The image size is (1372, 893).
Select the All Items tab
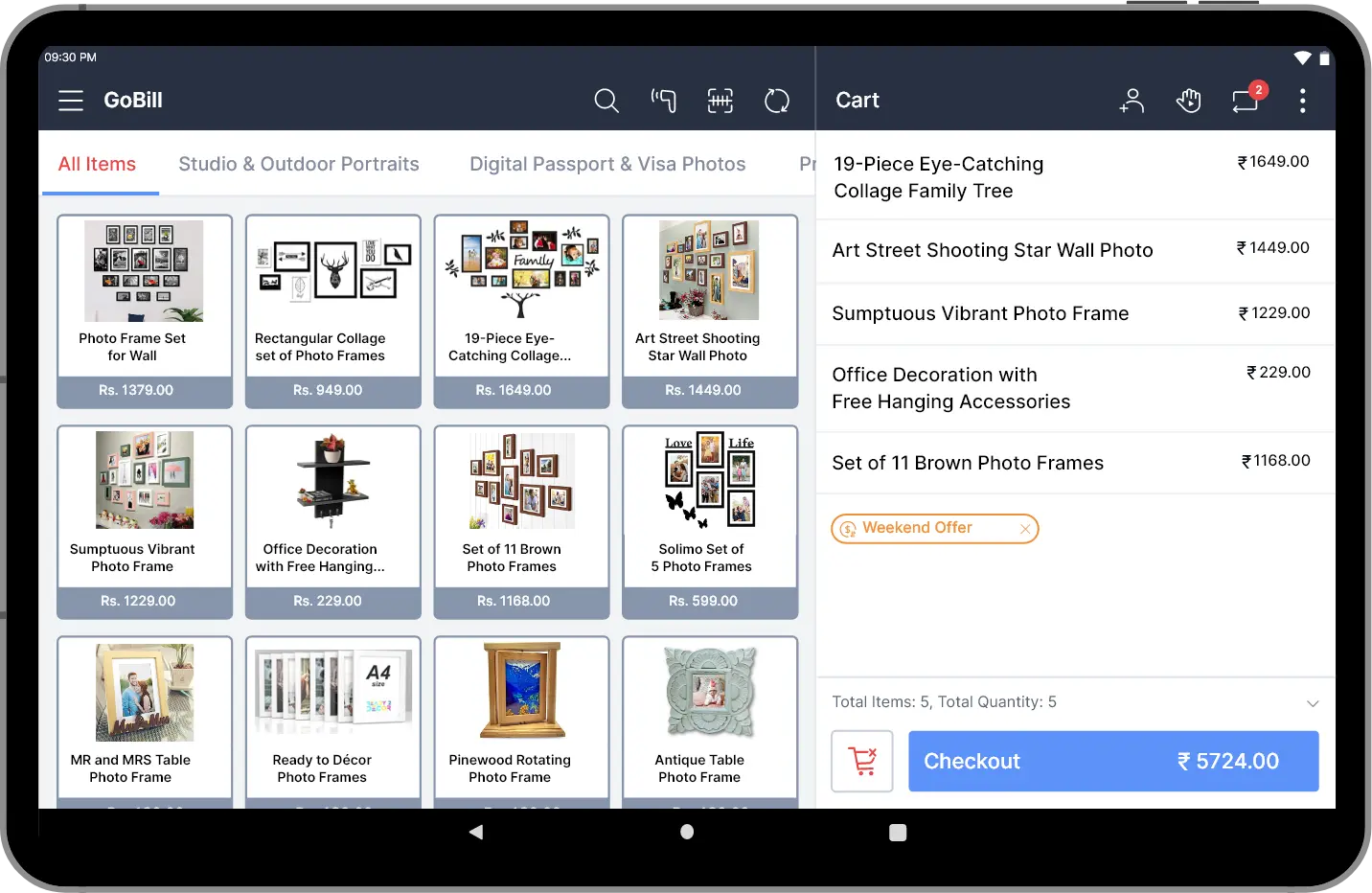pyautogui.click(x=97, y=164)
